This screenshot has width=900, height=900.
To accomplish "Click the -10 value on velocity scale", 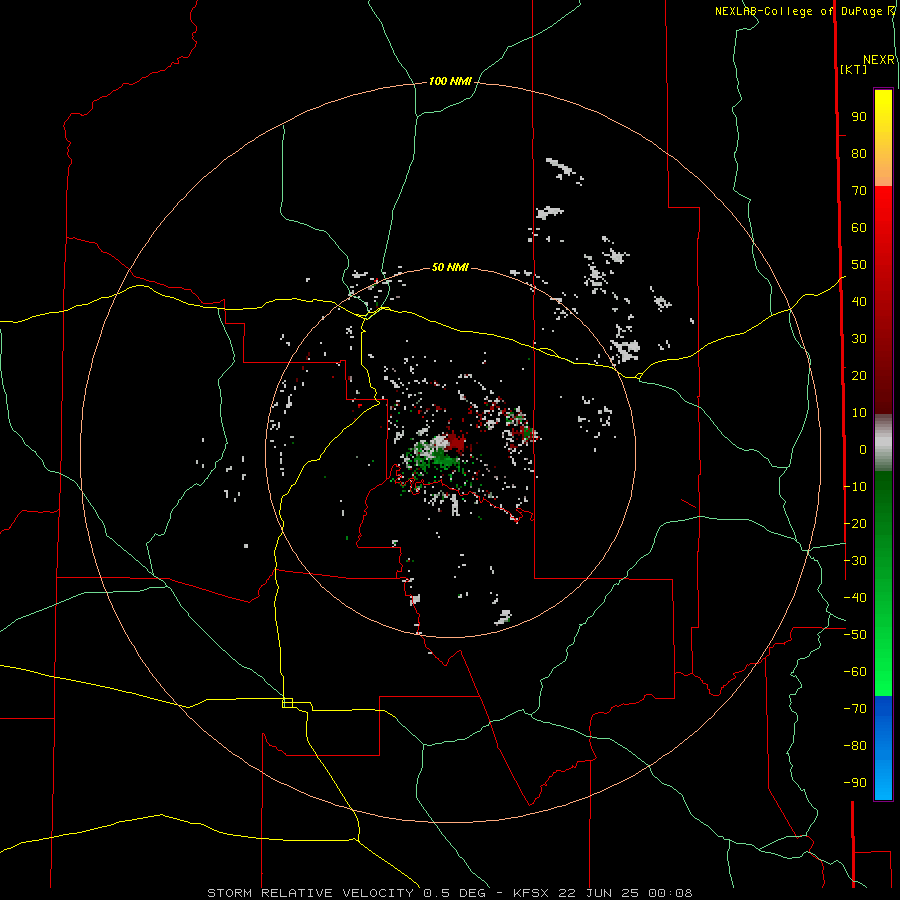I will (x=855, y=487).
